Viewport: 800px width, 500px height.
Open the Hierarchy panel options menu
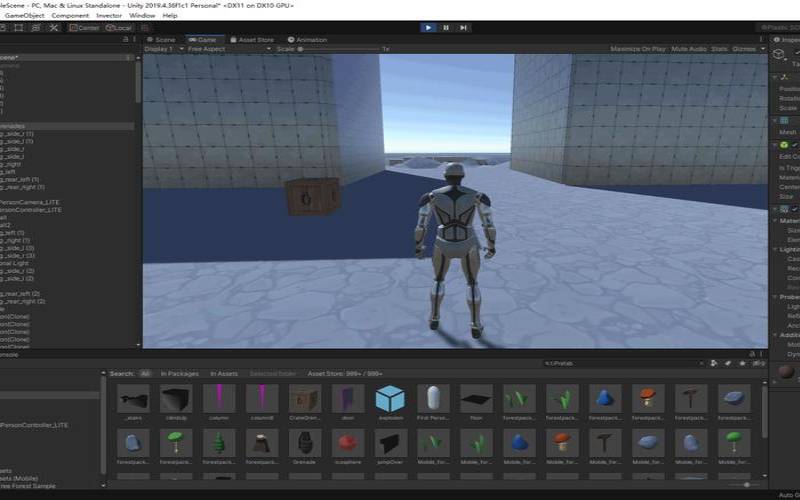(x=134, y=39)
